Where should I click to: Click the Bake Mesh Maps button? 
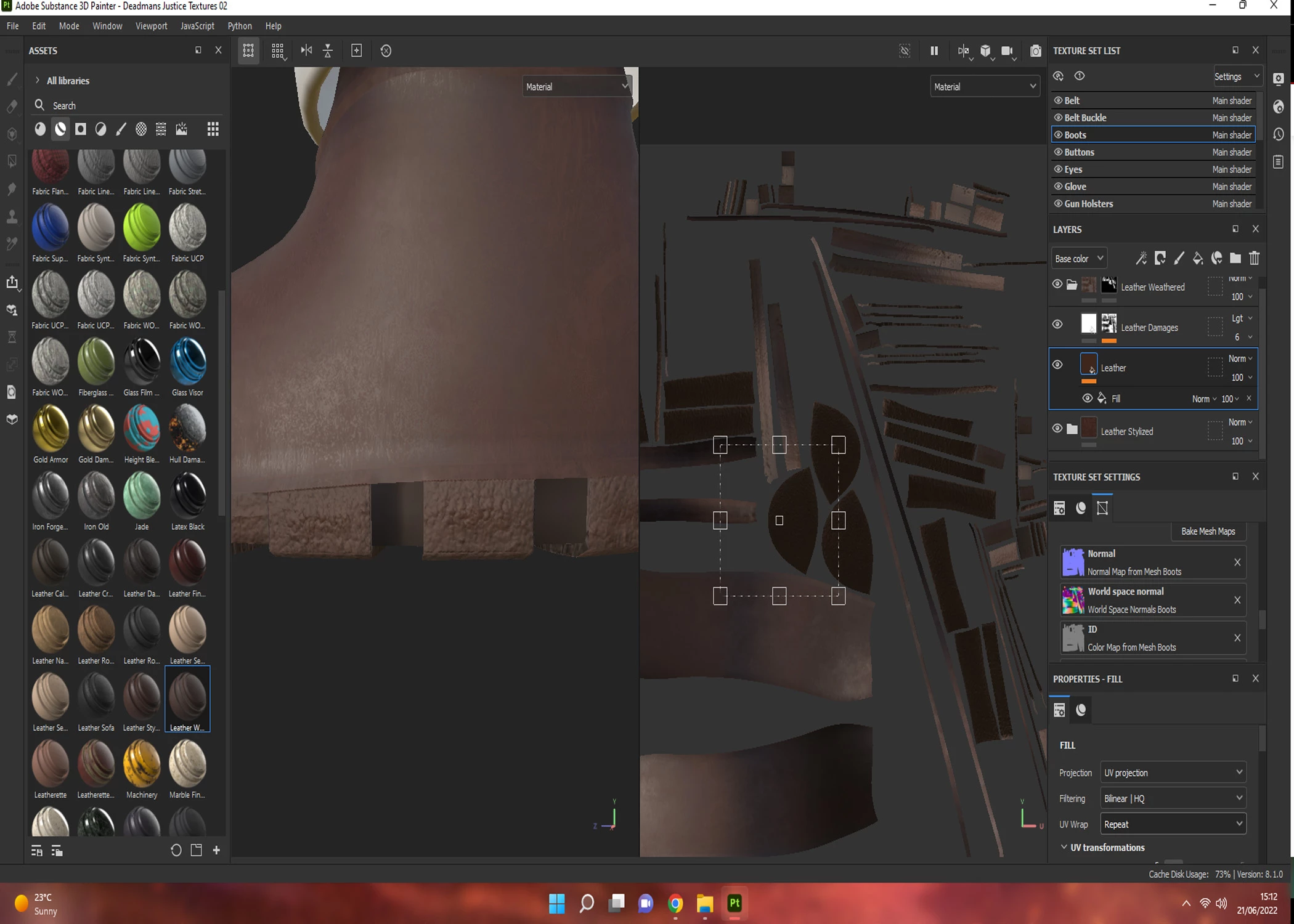point(1208,531)
